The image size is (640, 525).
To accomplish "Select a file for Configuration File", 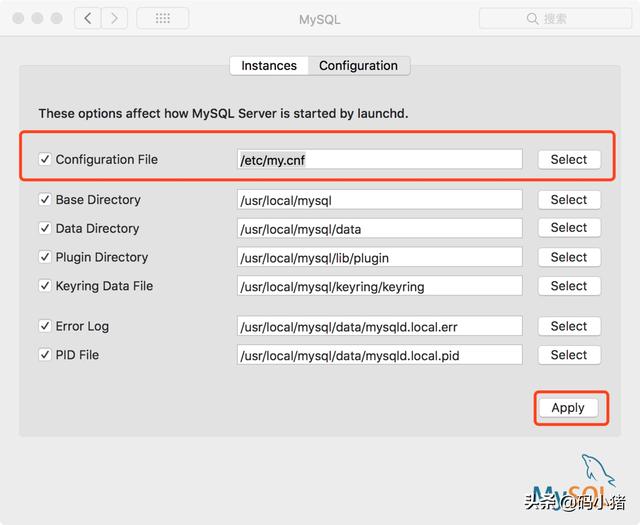I will pyautogui.click(x=569, y=160).
